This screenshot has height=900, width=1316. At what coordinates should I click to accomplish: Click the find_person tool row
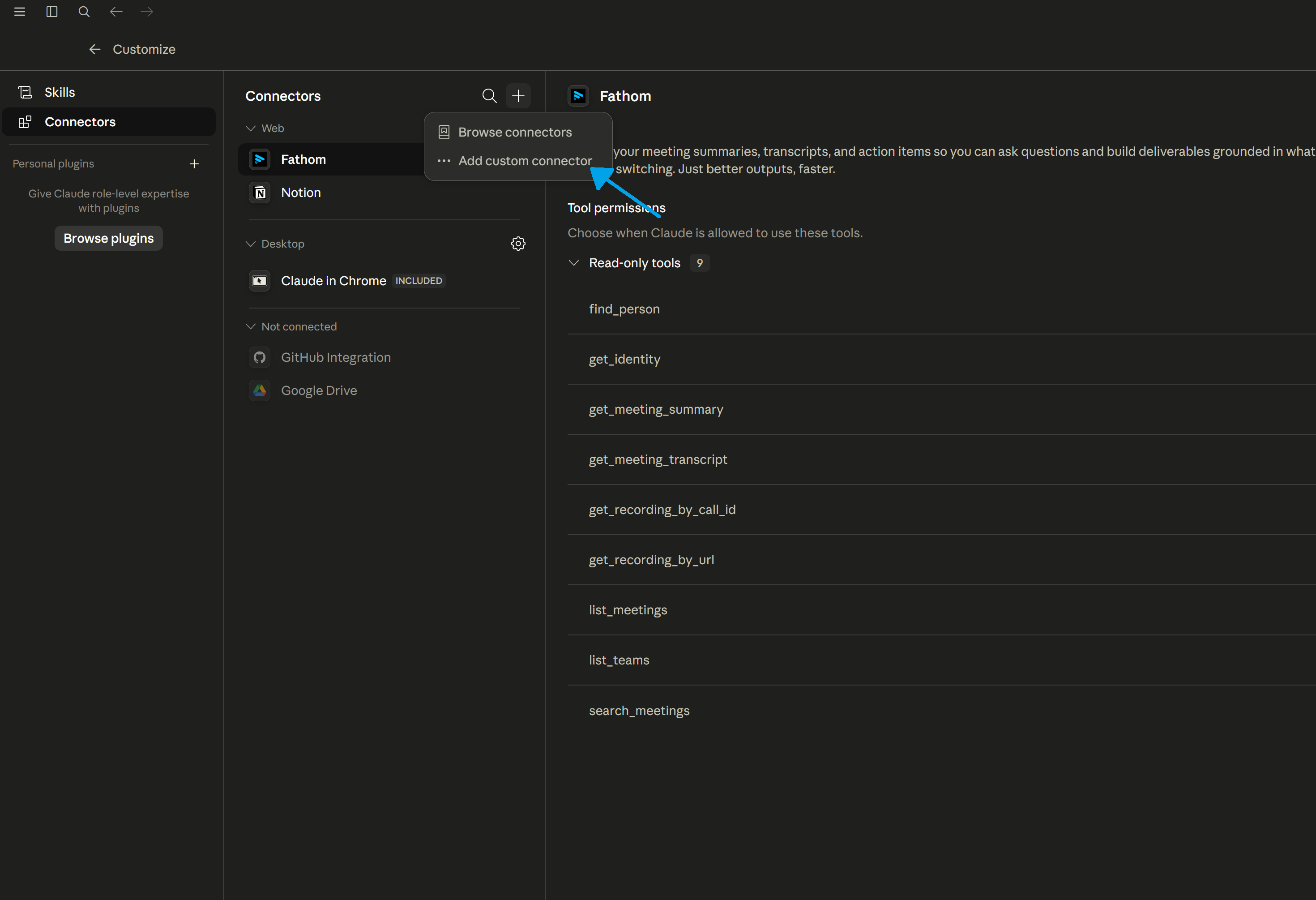tap(941, 309)
